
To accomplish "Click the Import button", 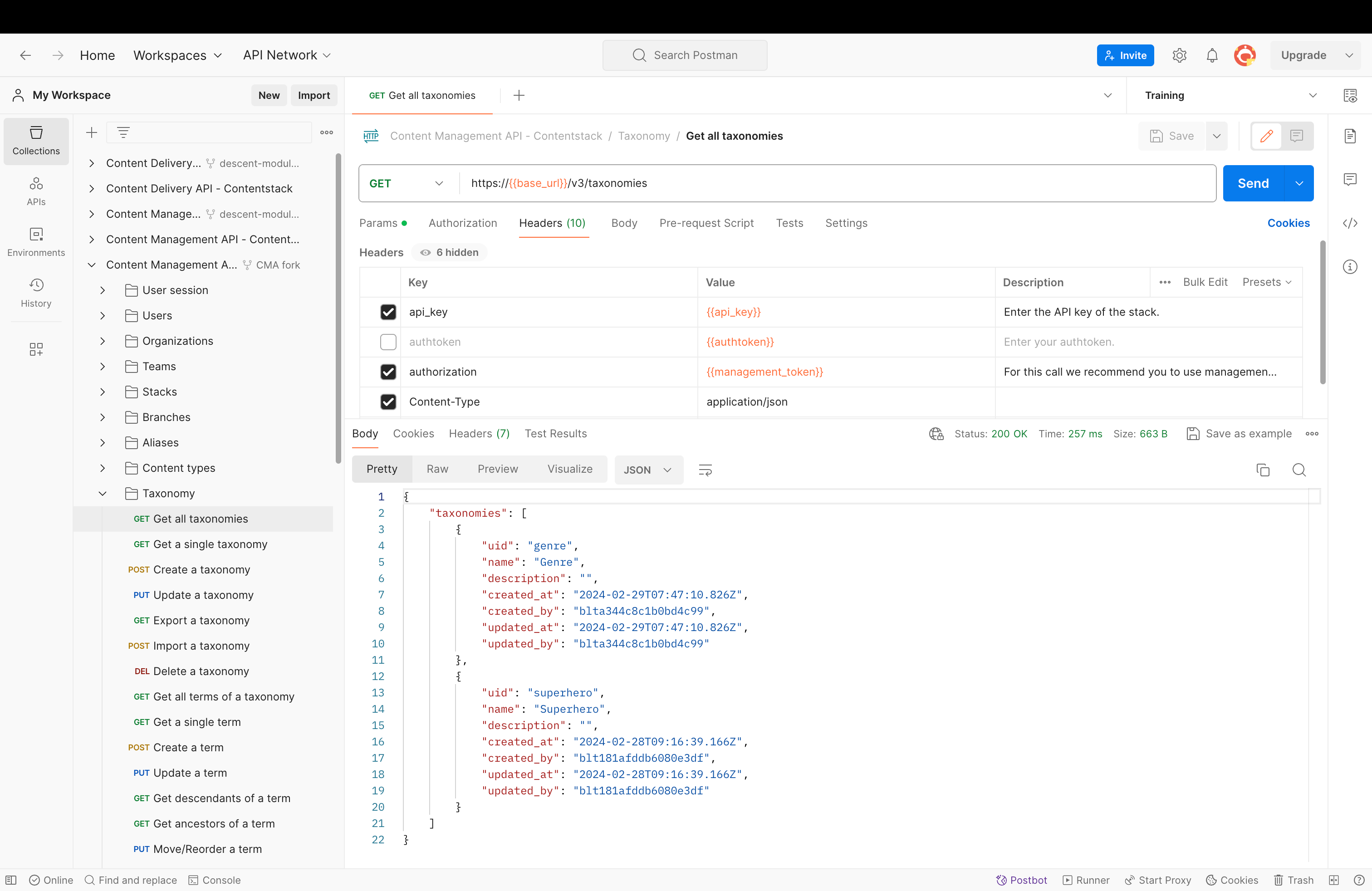I will point(314,96).
